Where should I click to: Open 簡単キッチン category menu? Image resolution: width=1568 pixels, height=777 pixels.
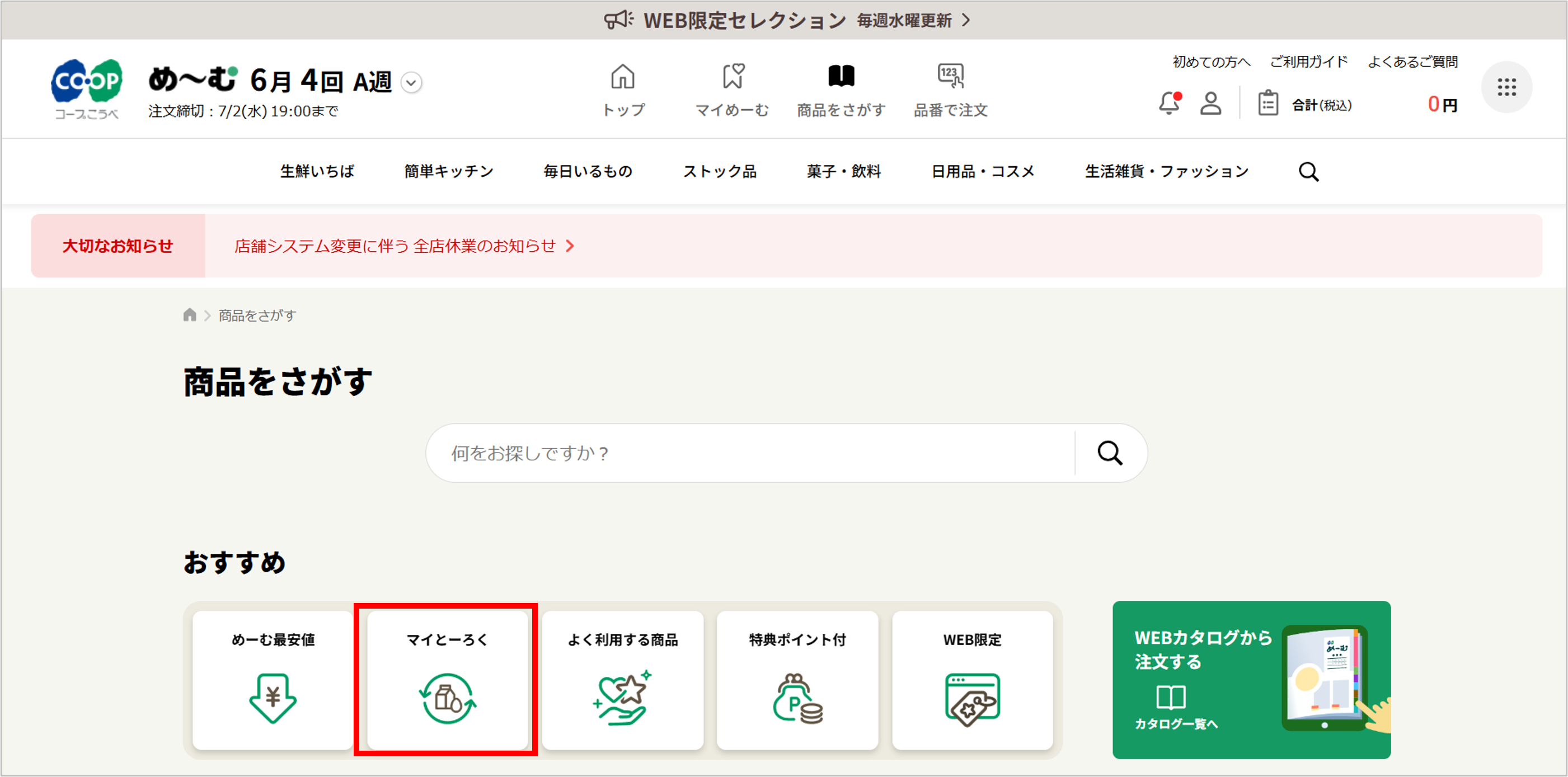449,172
